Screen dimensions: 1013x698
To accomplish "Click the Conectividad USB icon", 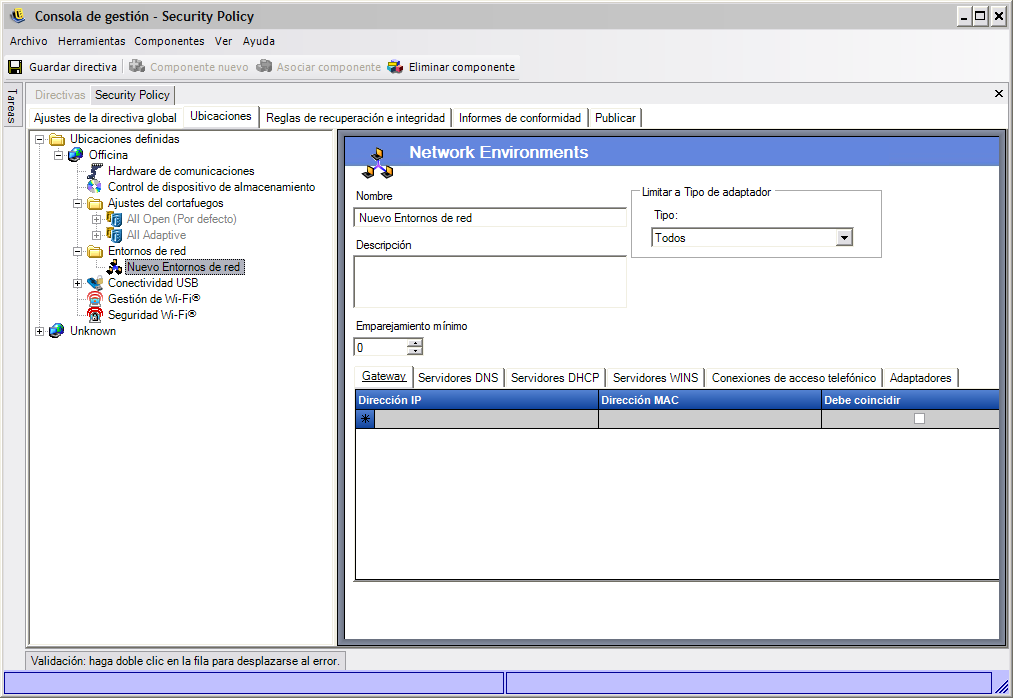I will [95, 283].
